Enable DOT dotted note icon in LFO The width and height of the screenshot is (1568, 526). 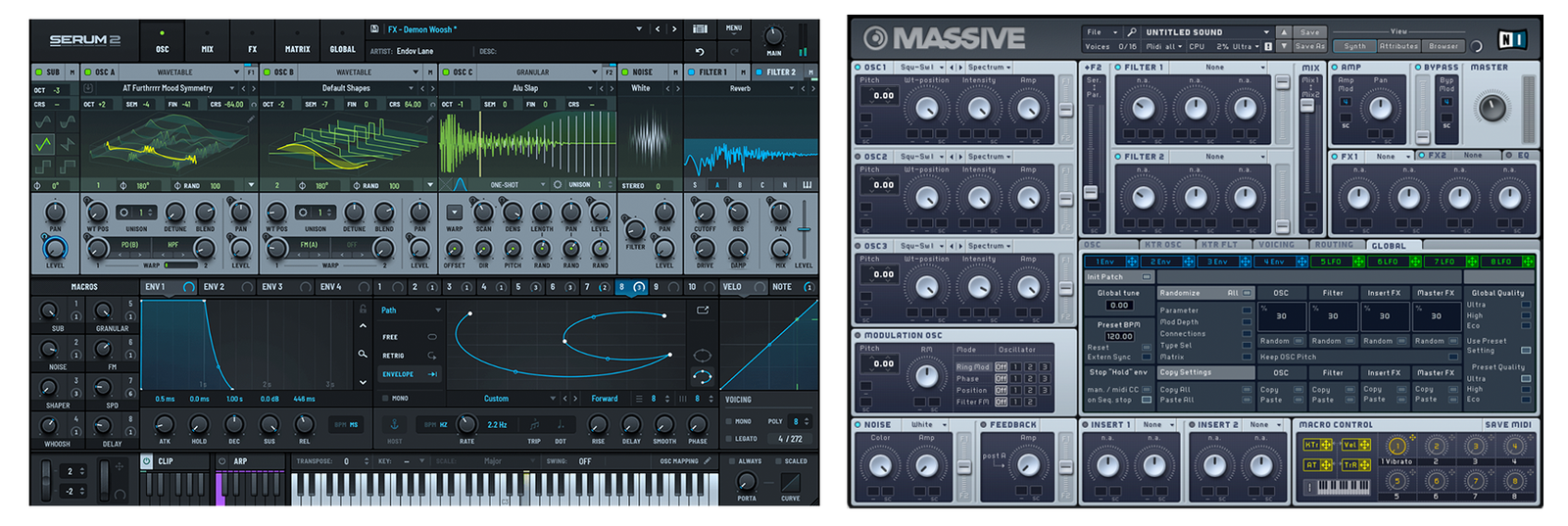[561, 424]
